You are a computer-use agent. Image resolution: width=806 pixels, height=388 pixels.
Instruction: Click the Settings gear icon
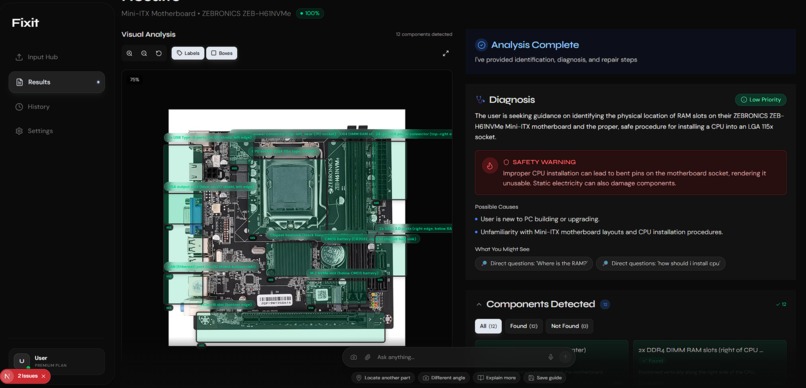(x=19, y=131)
